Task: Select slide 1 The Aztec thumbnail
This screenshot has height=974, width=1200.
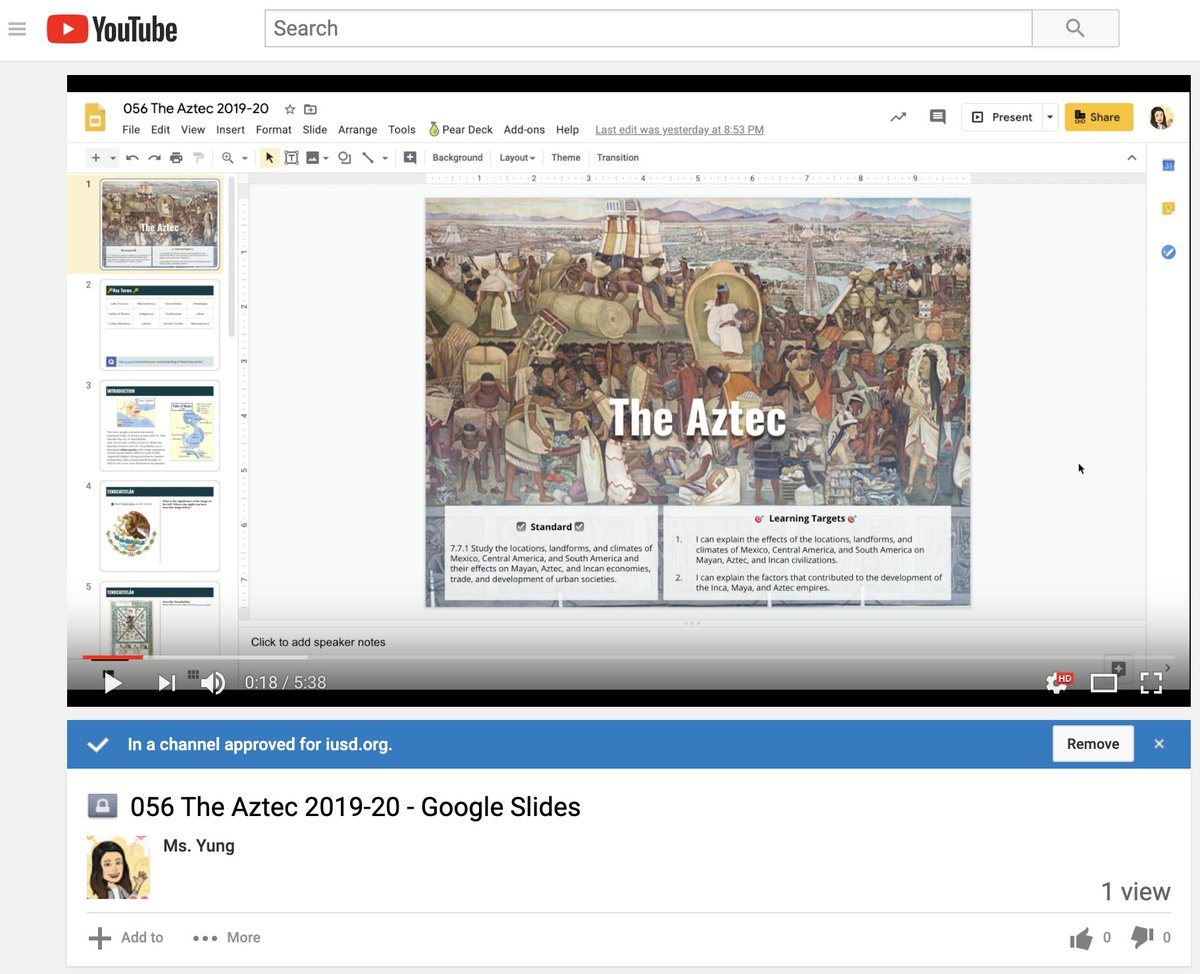Action: (x=160, y=224)
